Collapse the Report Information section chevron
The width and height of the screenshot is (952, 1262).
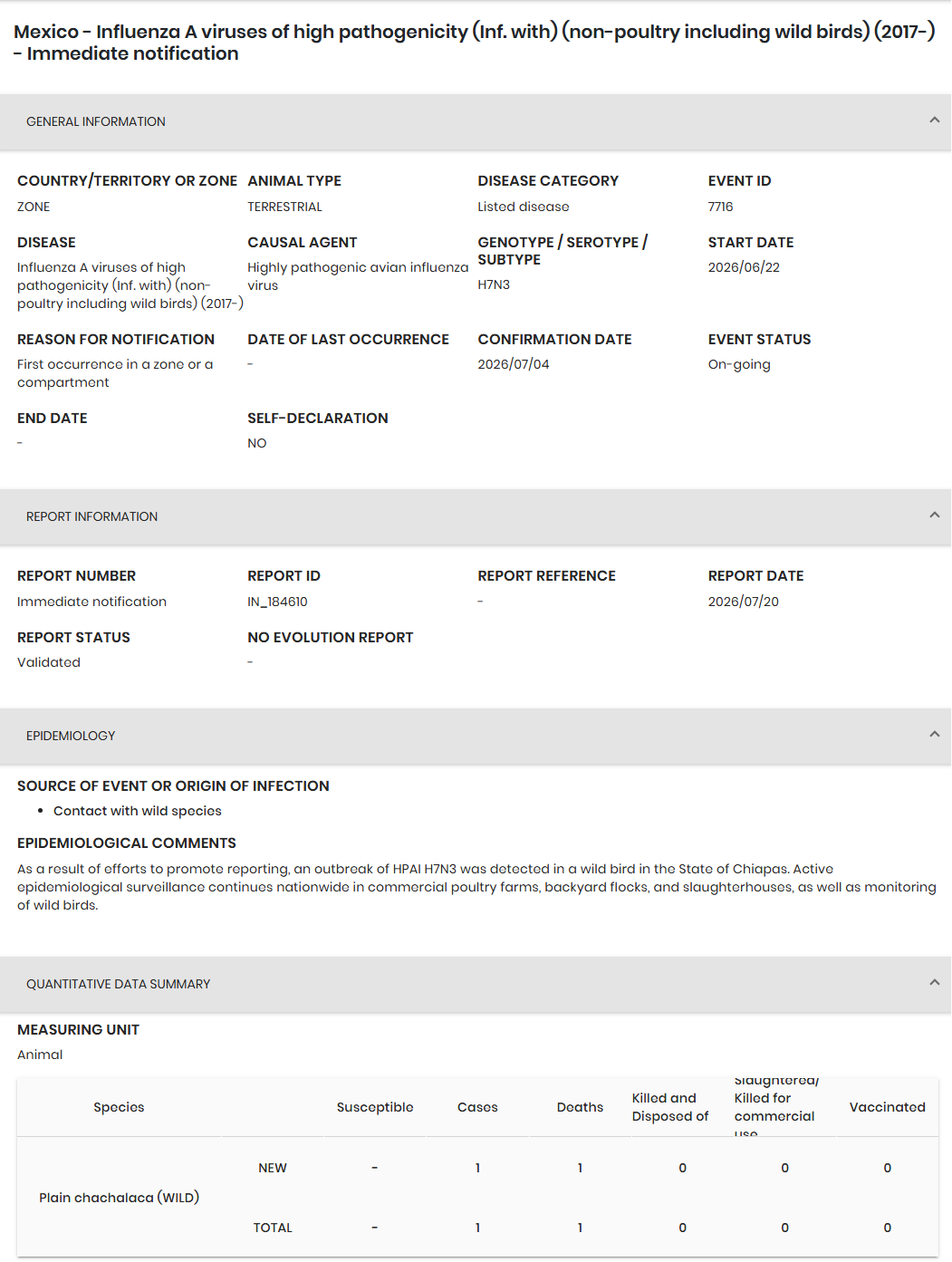pyautogui.click(x=934, y=515)
